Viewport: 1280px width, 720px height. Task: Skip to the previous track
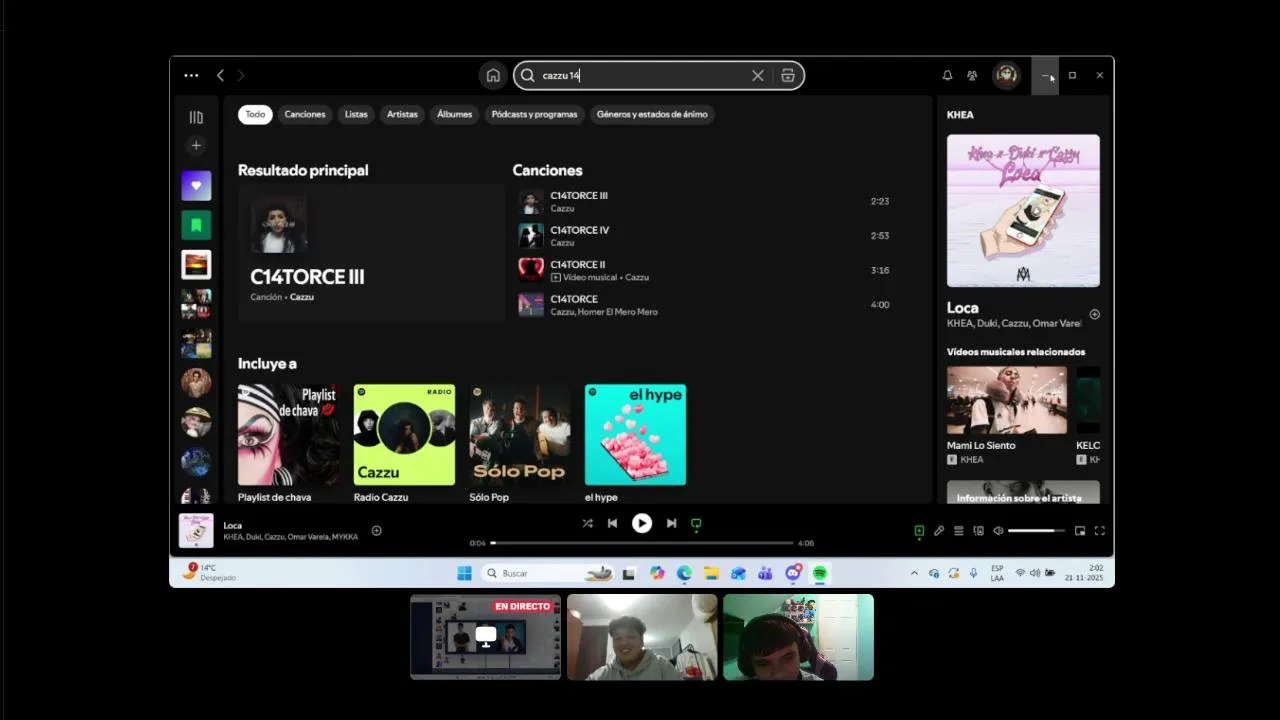click(x=612, y=523)
